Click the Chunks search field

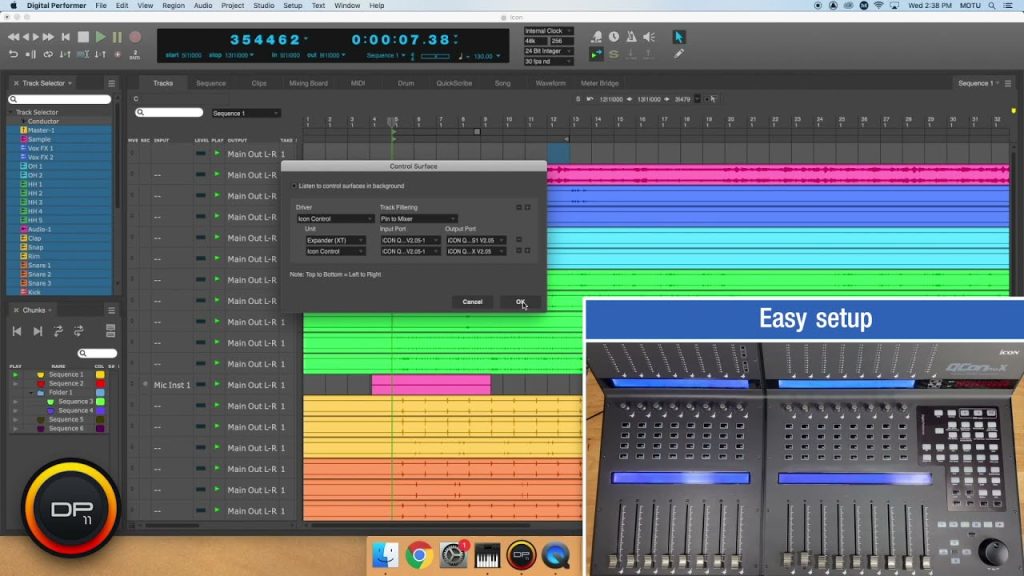97,353
